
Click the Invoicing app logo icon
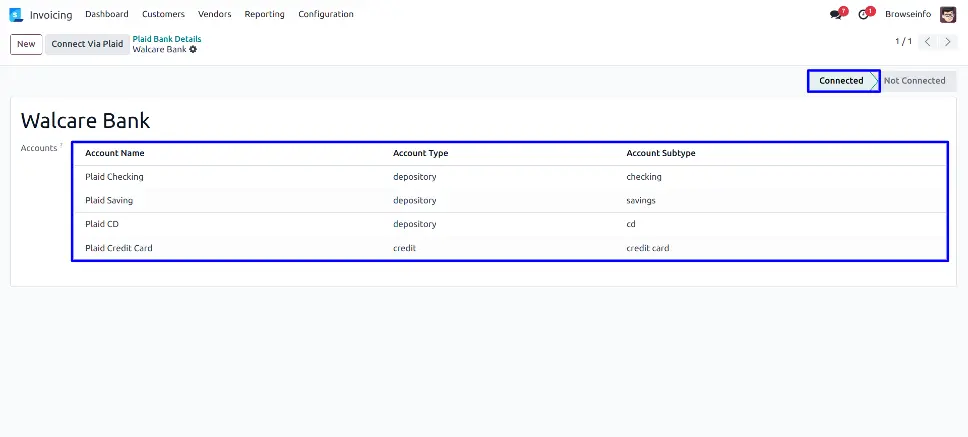[x=16, y=15]
